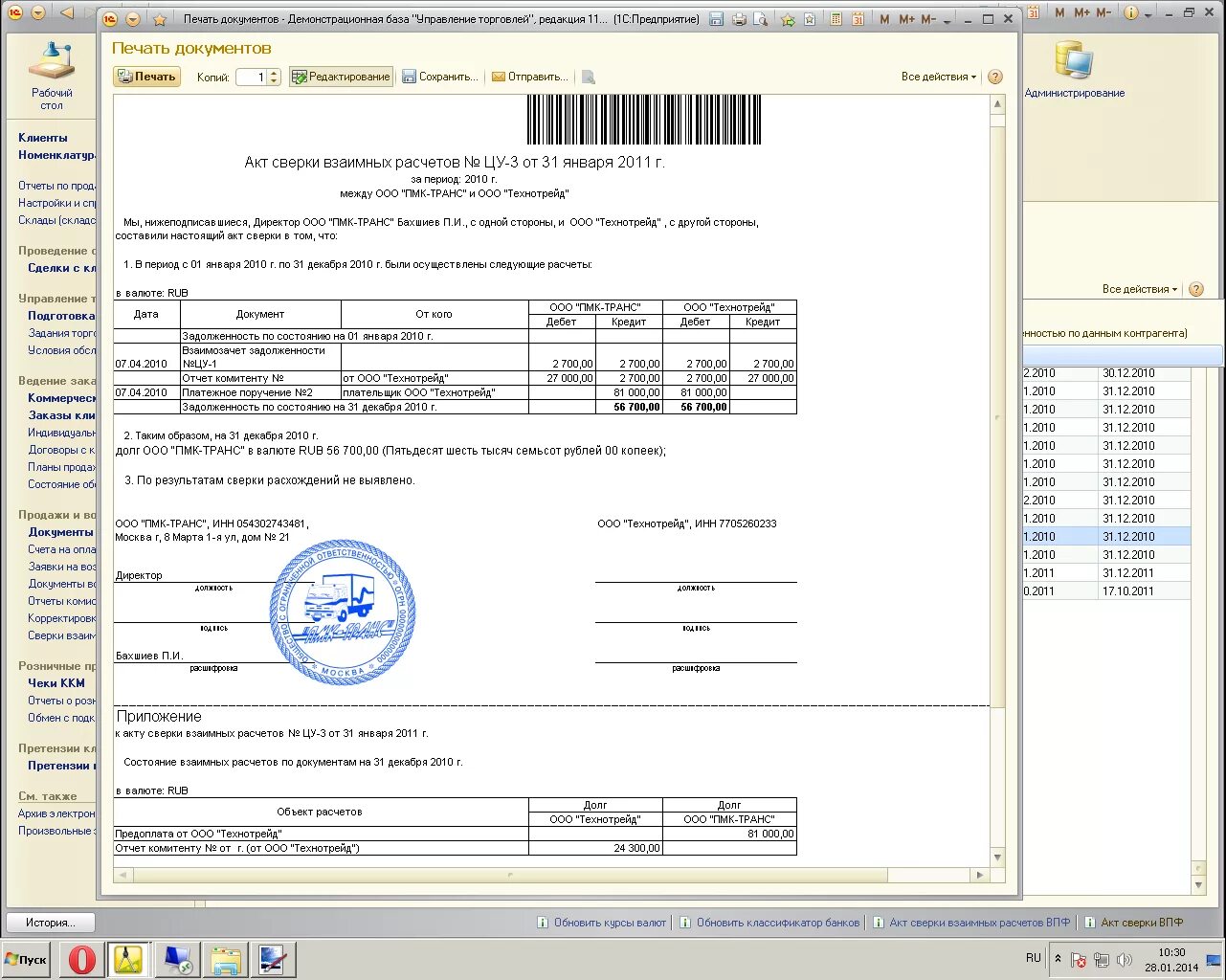Open Рабочий стол section icon
This screenshot has width=1226, height=980.
pos(52,75)
